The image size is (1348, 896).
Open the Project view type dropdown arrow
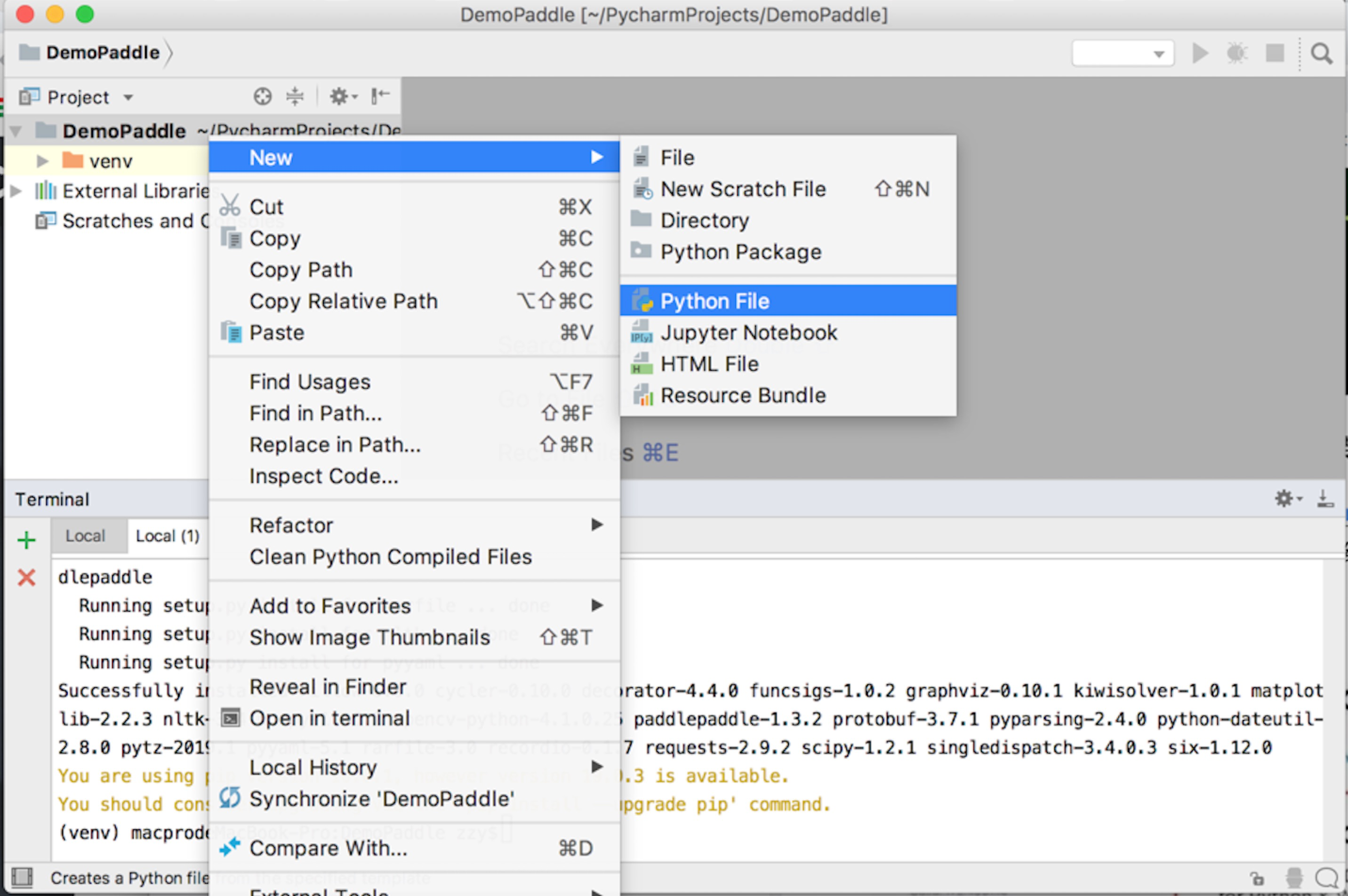point(128,98)
